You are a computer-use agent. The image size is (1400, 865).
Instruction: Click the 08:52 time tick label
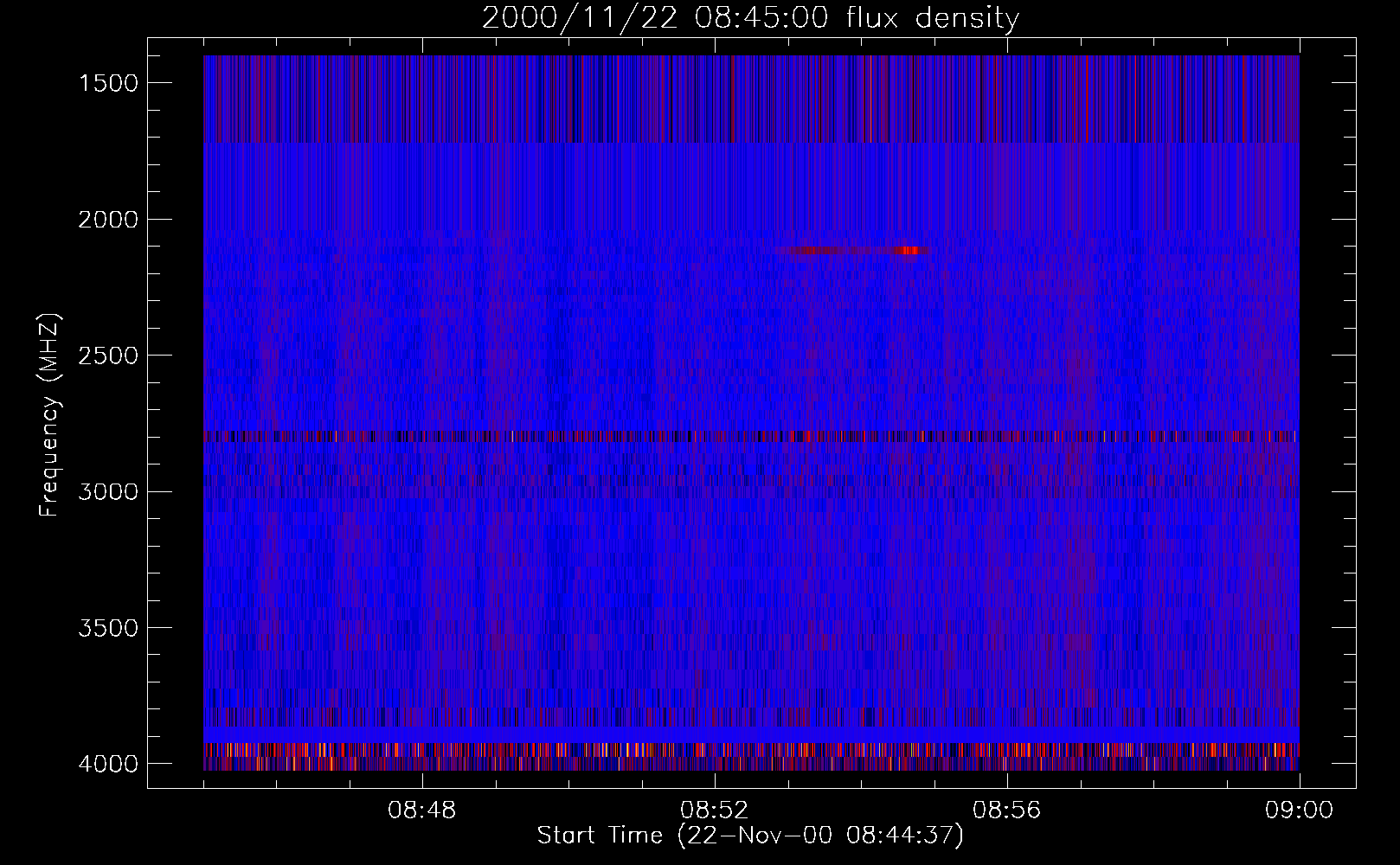pyautogui.click(x=715, y=811)
